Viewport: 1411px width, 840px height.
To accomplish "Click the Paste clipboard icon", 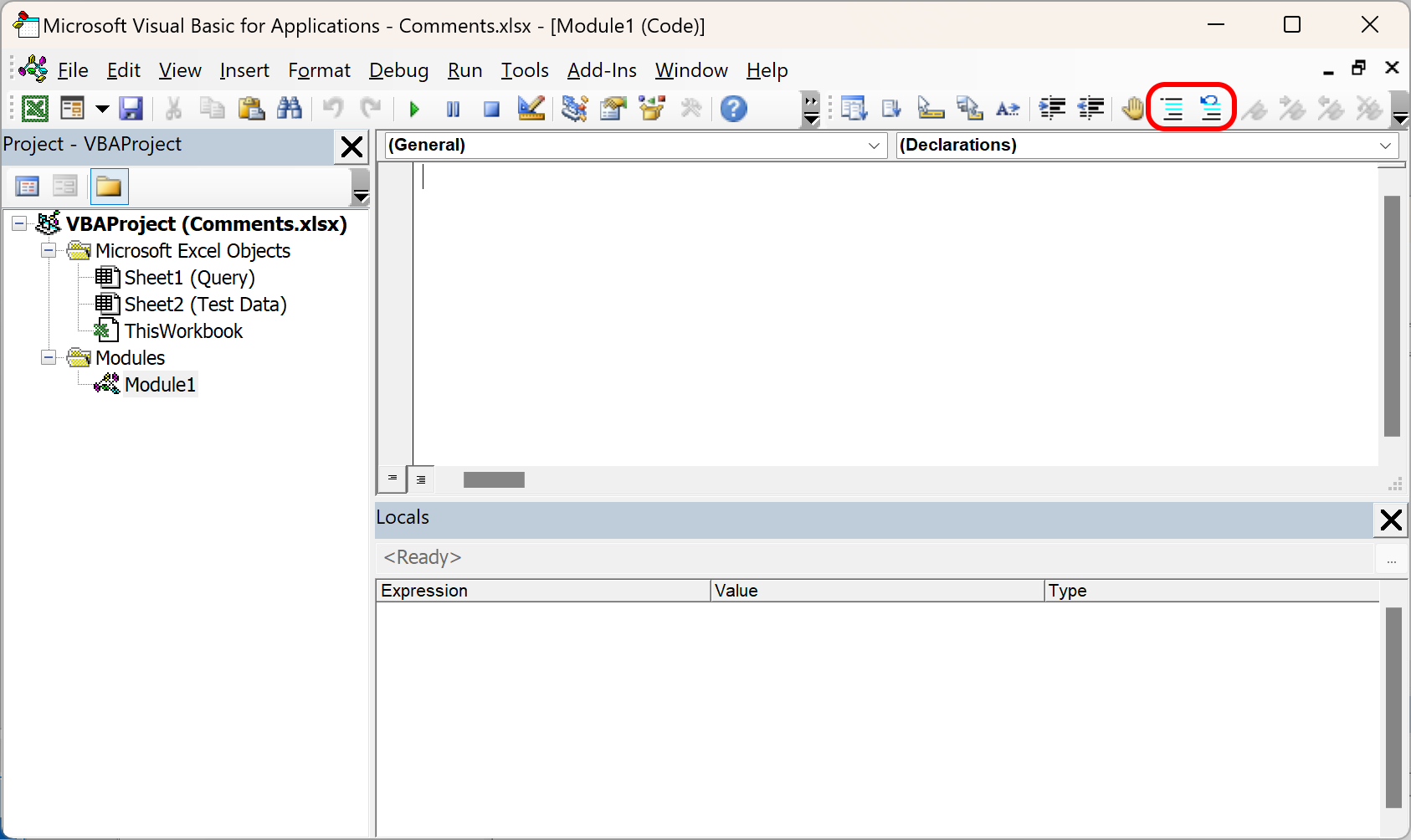I will [x=251, y=109].
